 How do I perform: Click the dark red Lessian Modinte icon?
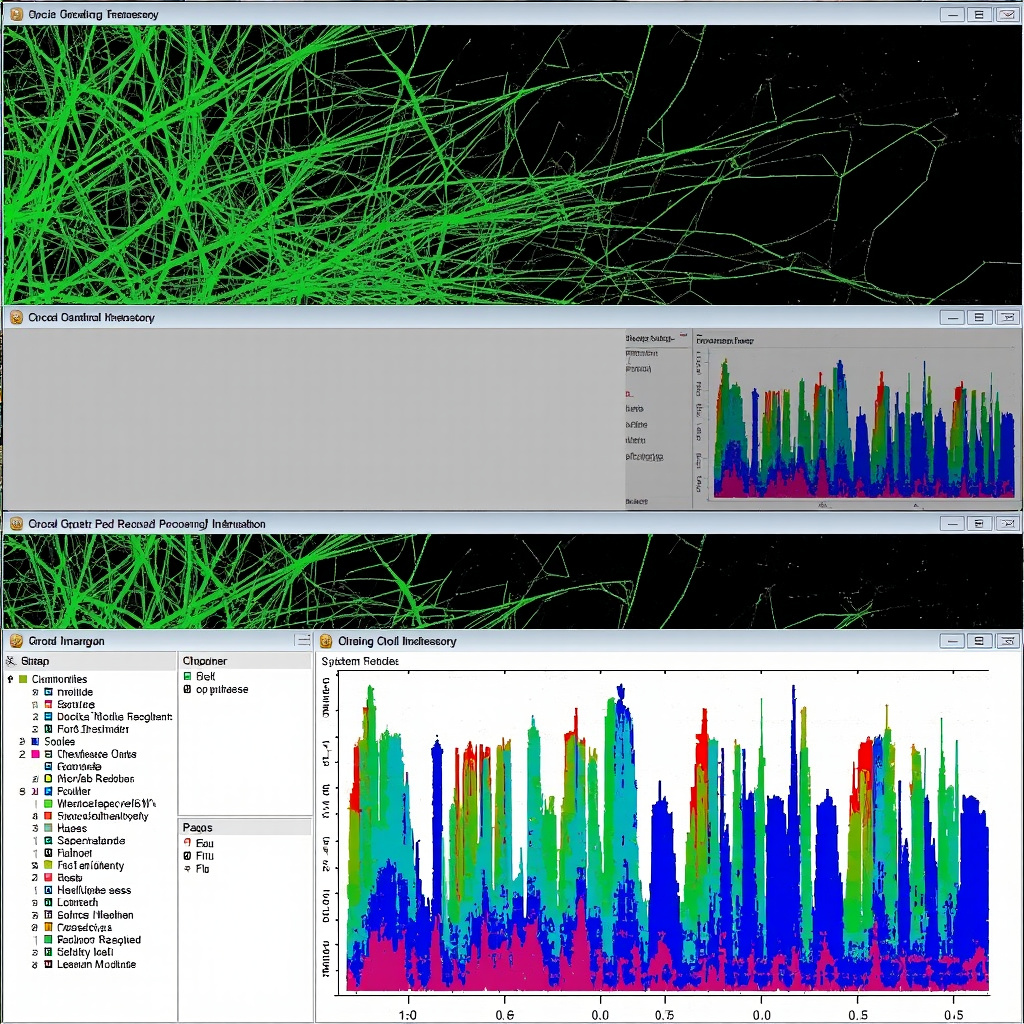(x=48, y=964)
